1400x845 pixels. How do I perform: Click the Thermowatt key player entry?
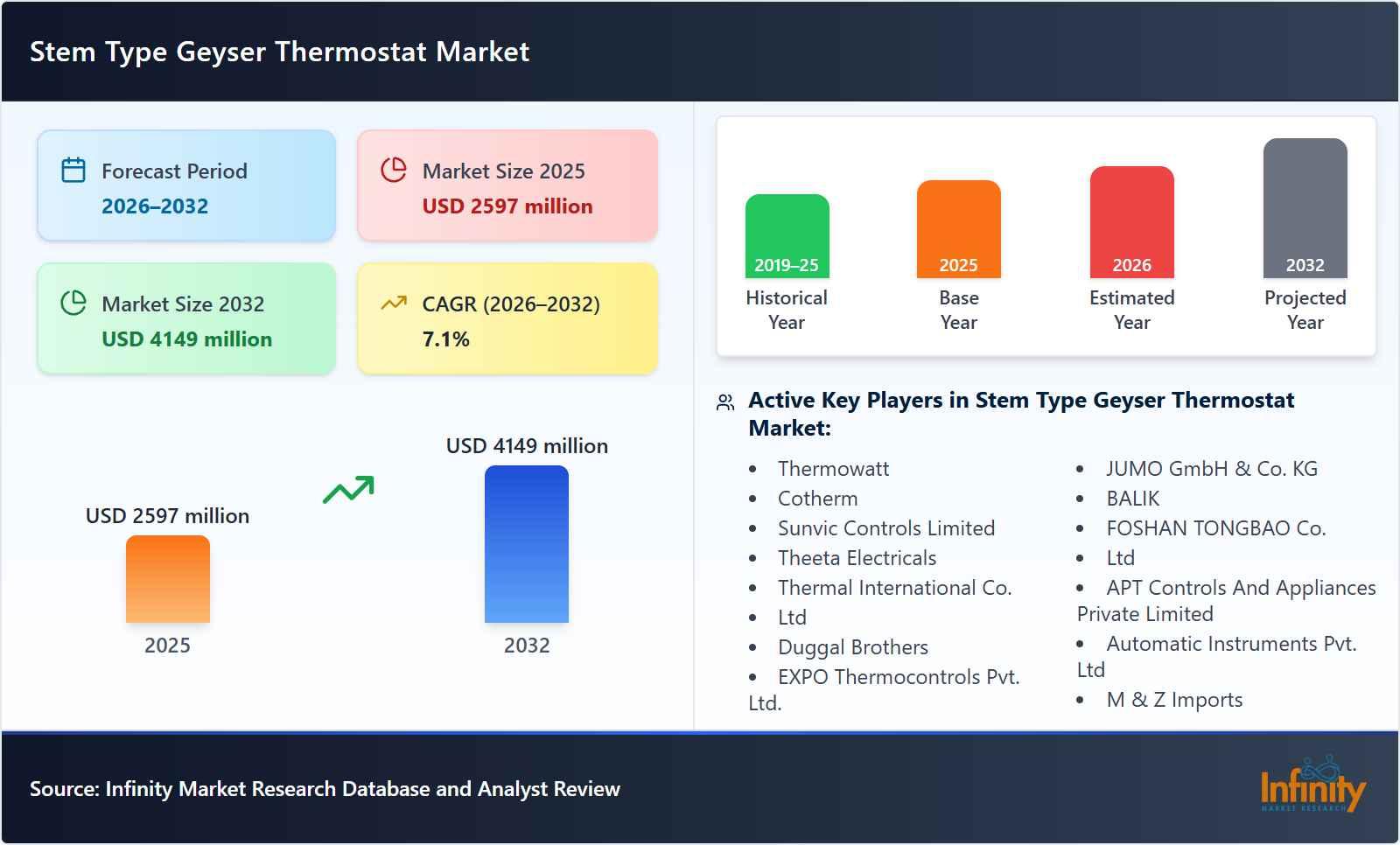pyautogui.click(x=832, y=469)
